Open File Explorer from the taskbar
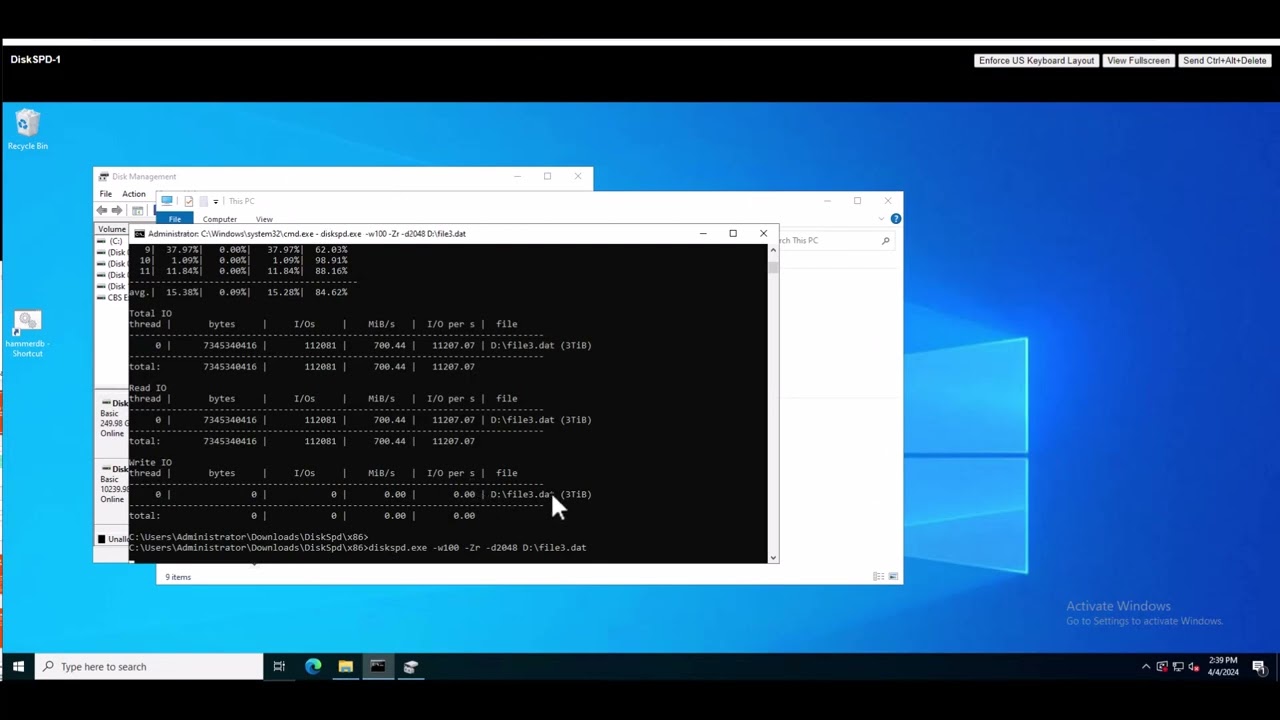Viewport: 1280px width, 720px height. pos(345,667)
